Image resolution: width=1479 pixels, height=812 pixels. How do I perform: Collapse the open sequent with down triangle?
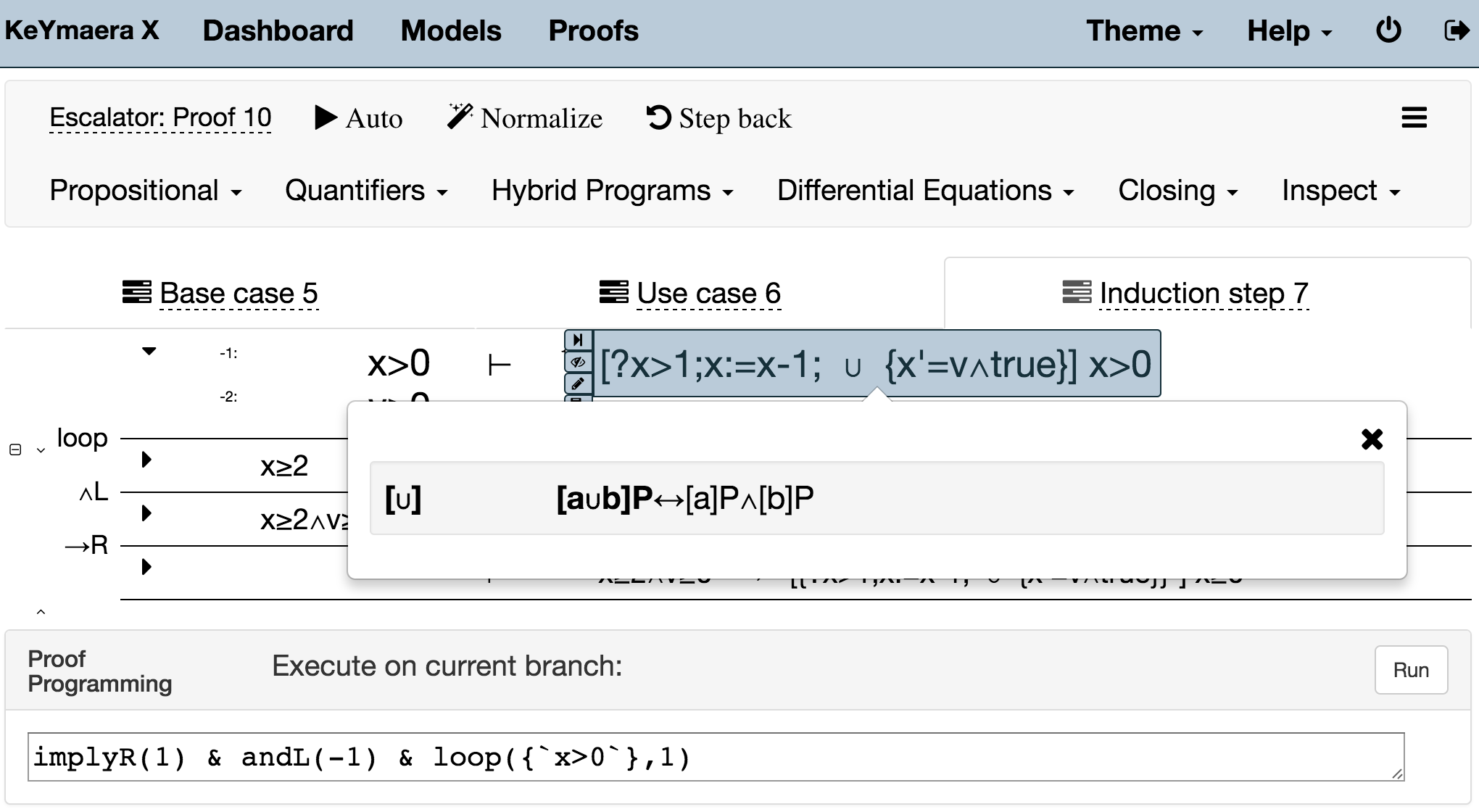(x=149, y=352)
